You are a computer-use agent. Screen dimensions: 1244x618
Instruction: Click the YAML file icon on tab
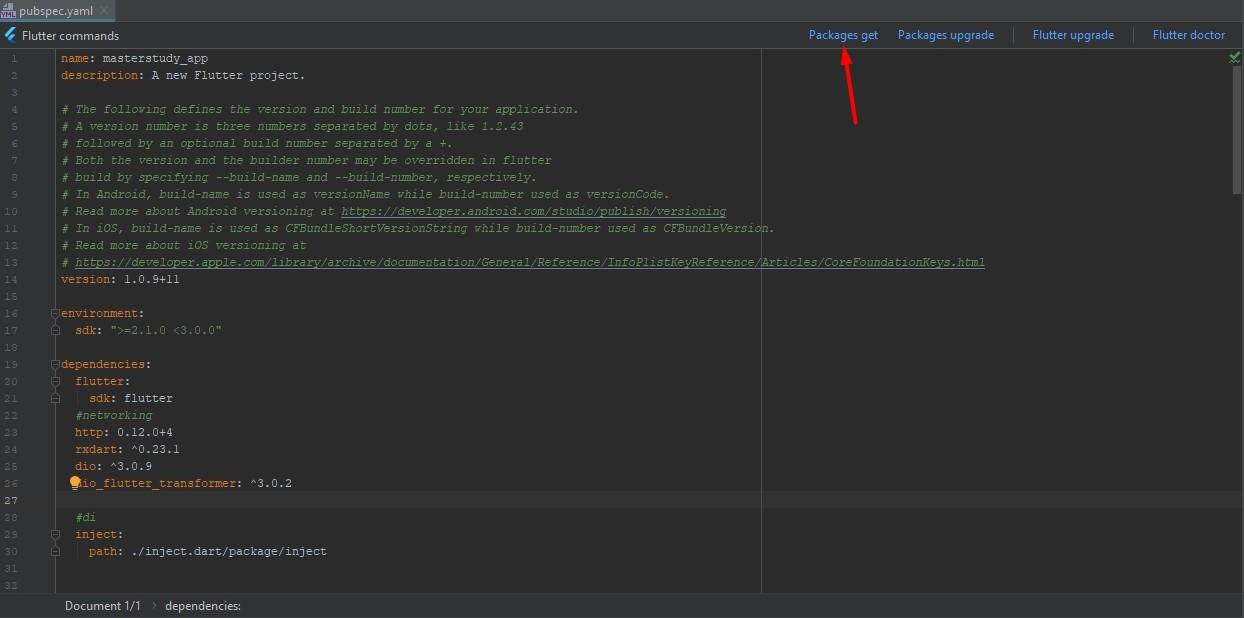click(x=8, y=10)
